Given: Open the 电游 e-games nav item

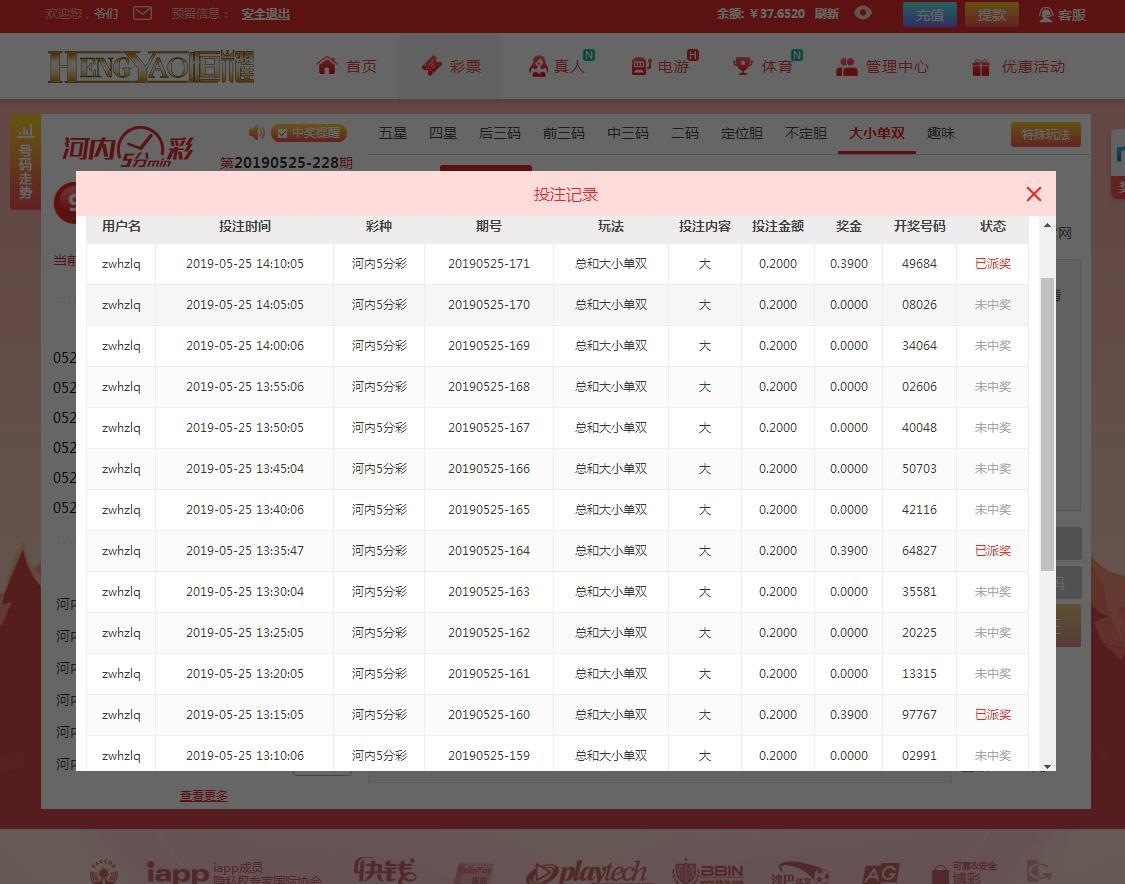Looking at the screenshot, I should [664, 66].
